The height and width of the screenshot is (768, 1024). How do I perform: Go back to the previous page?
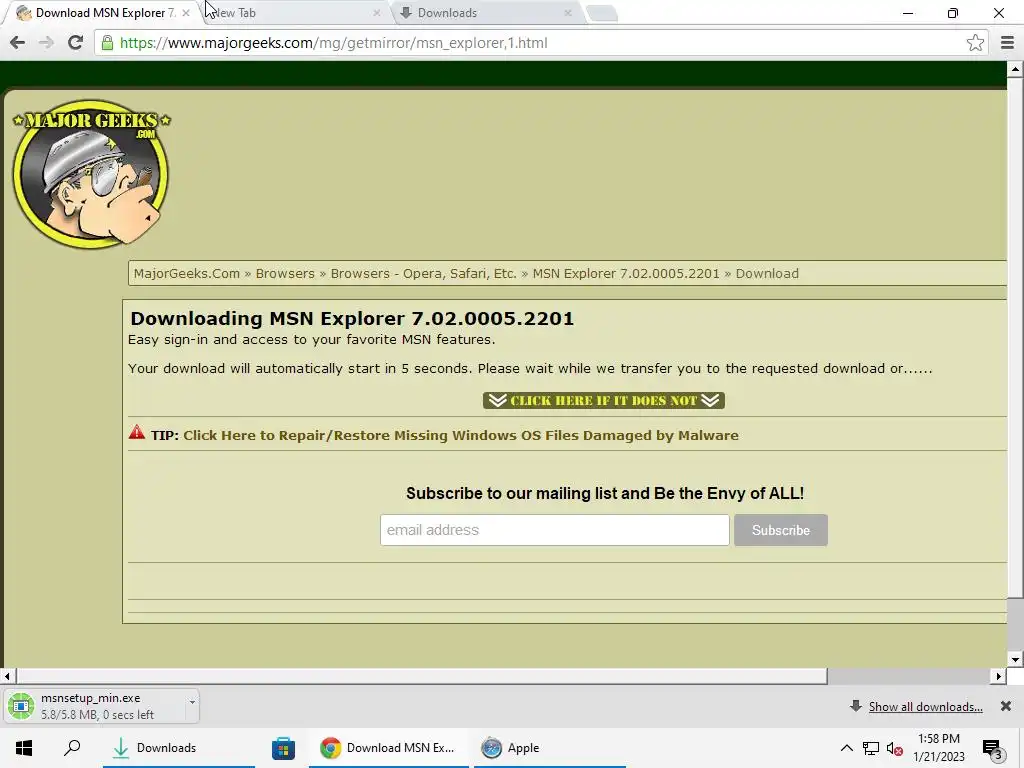tap(18, 42)
